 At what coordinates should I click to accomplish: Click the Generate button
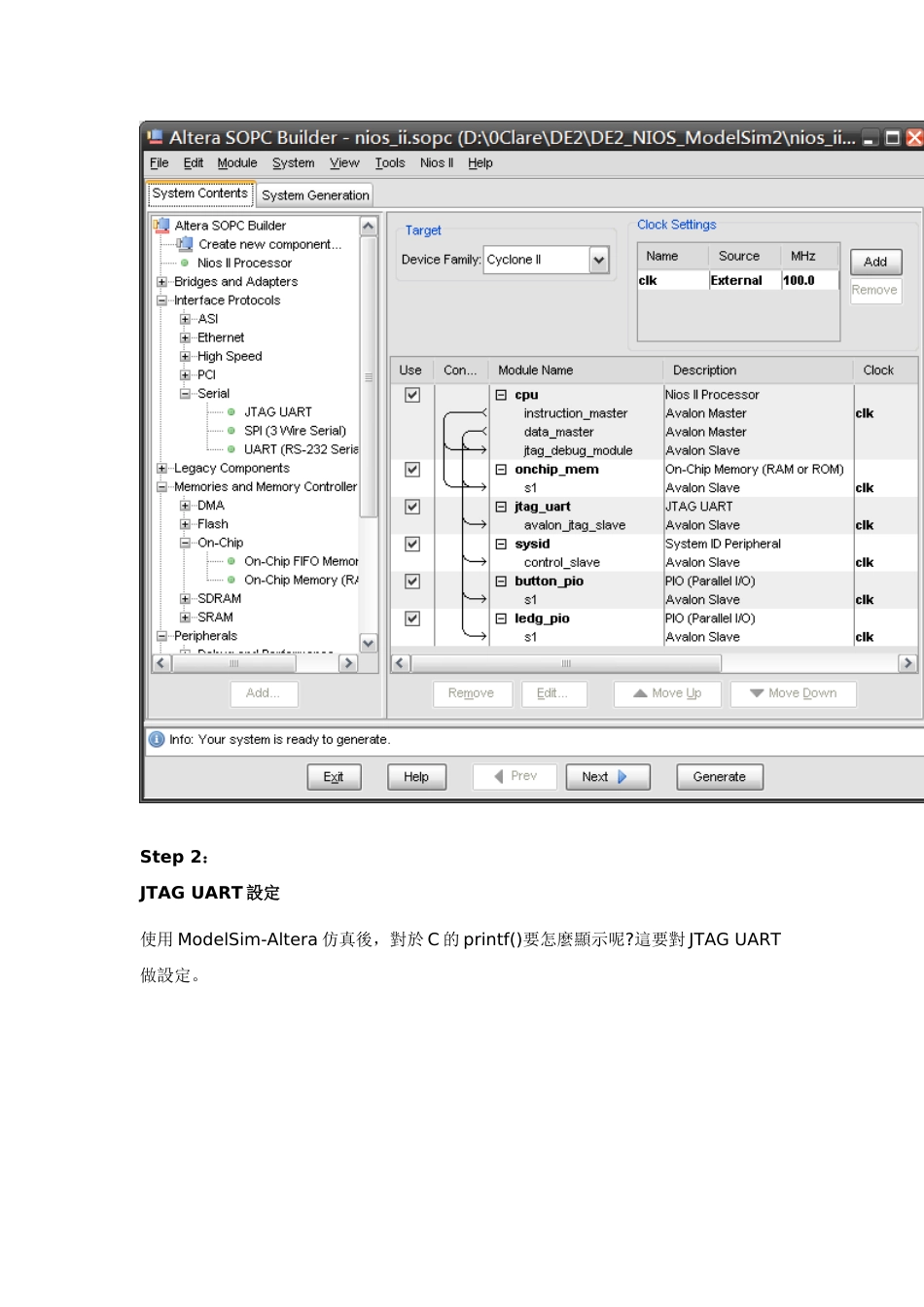720,777
